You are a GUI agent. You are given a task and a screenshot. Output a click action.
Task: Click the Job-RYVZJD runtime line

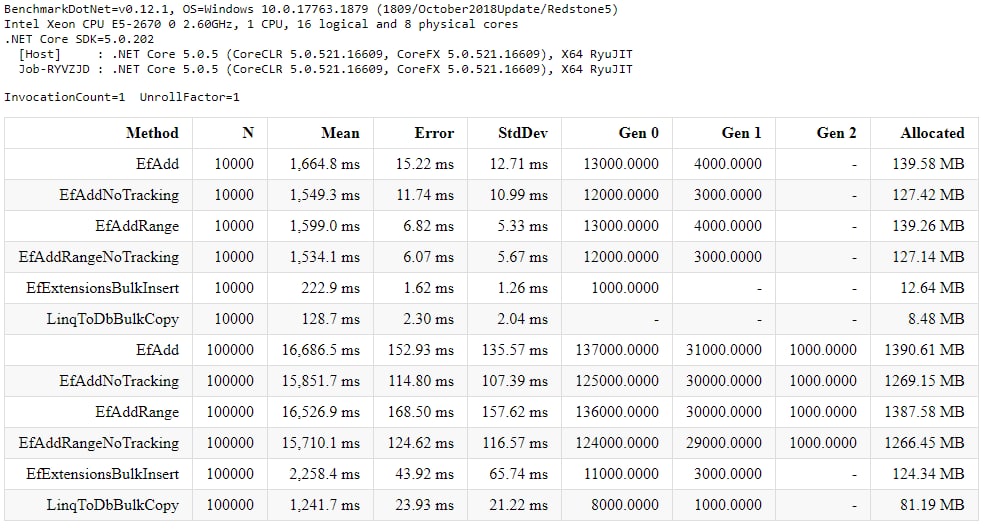click(325, 69)
